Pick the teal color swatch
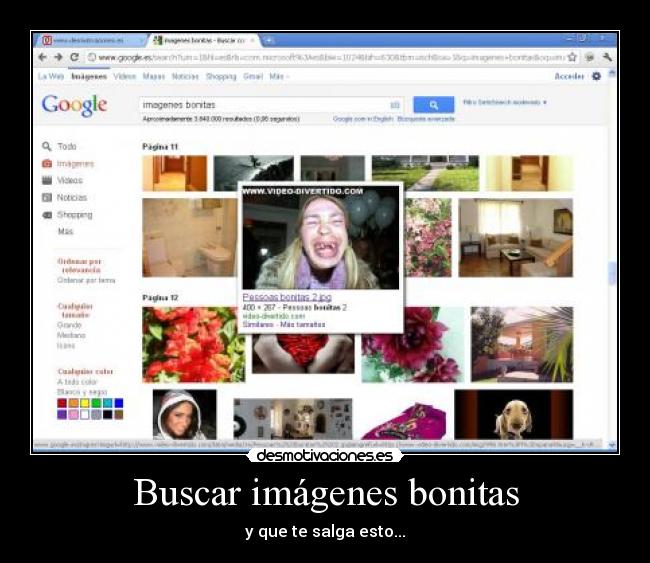650x563 pixels. tap(107, 403)
